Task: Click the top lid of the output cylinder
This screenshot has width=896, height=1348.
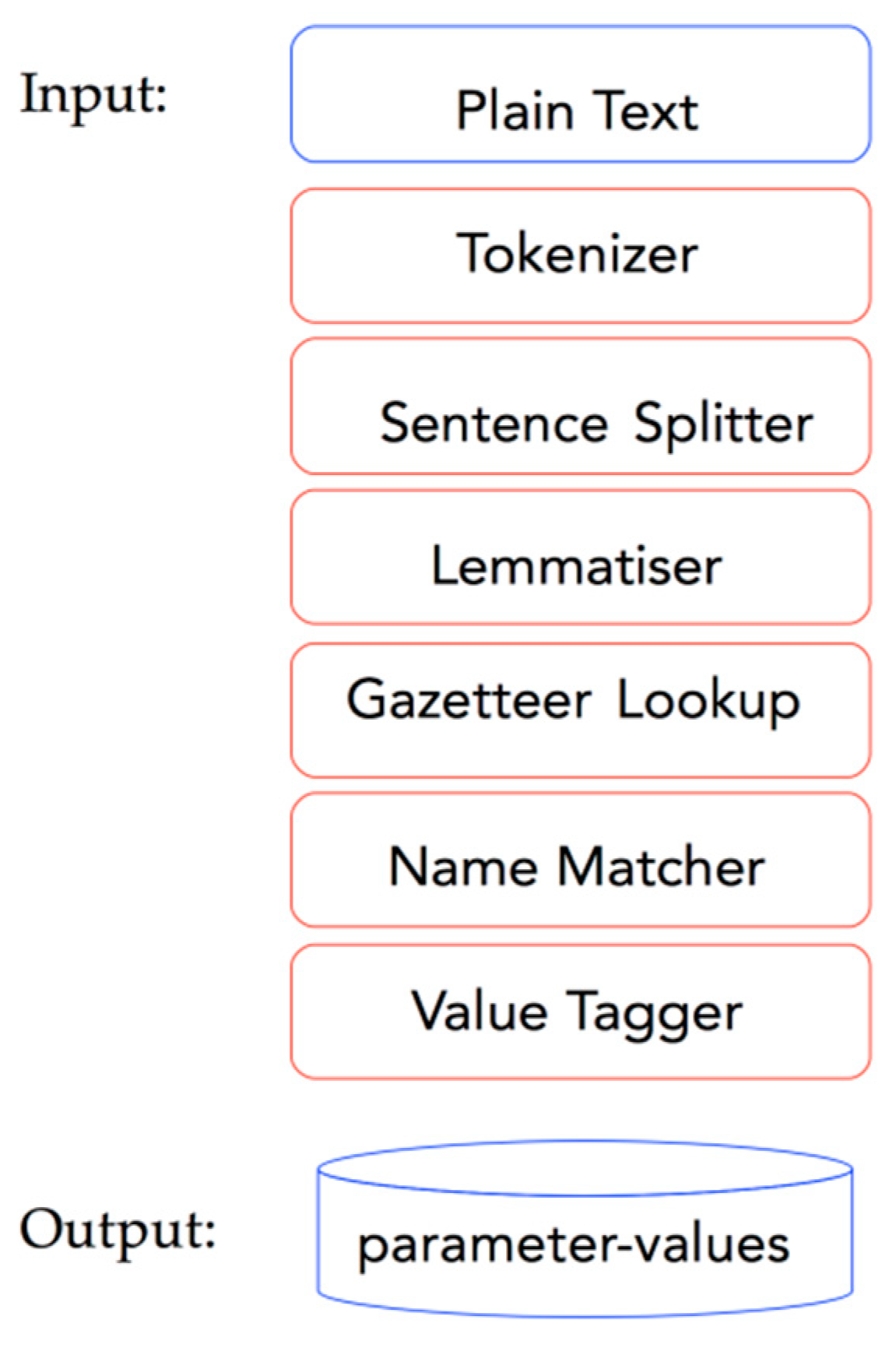Action: [x=585, y=1167]
